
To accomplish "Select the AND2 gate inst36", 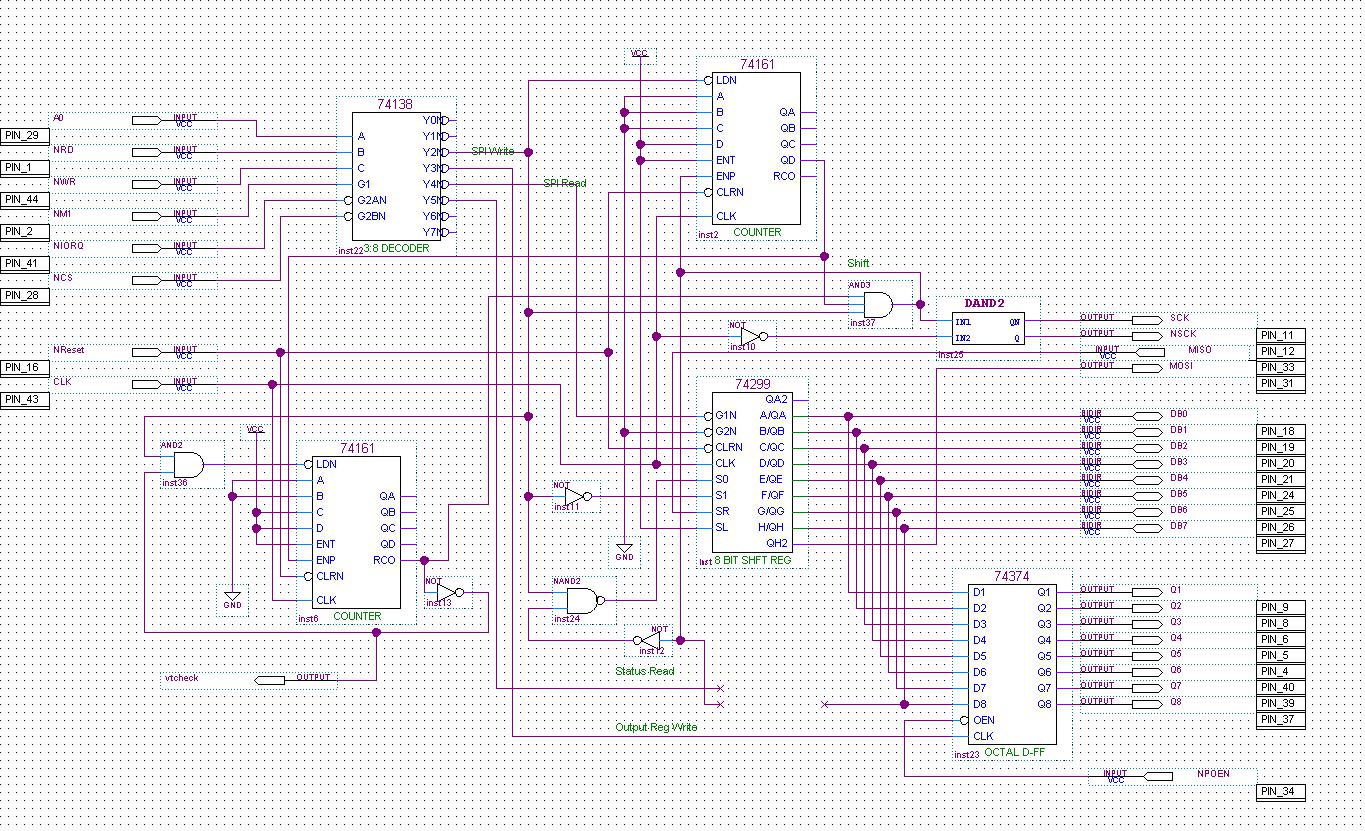I will [189, 464].
